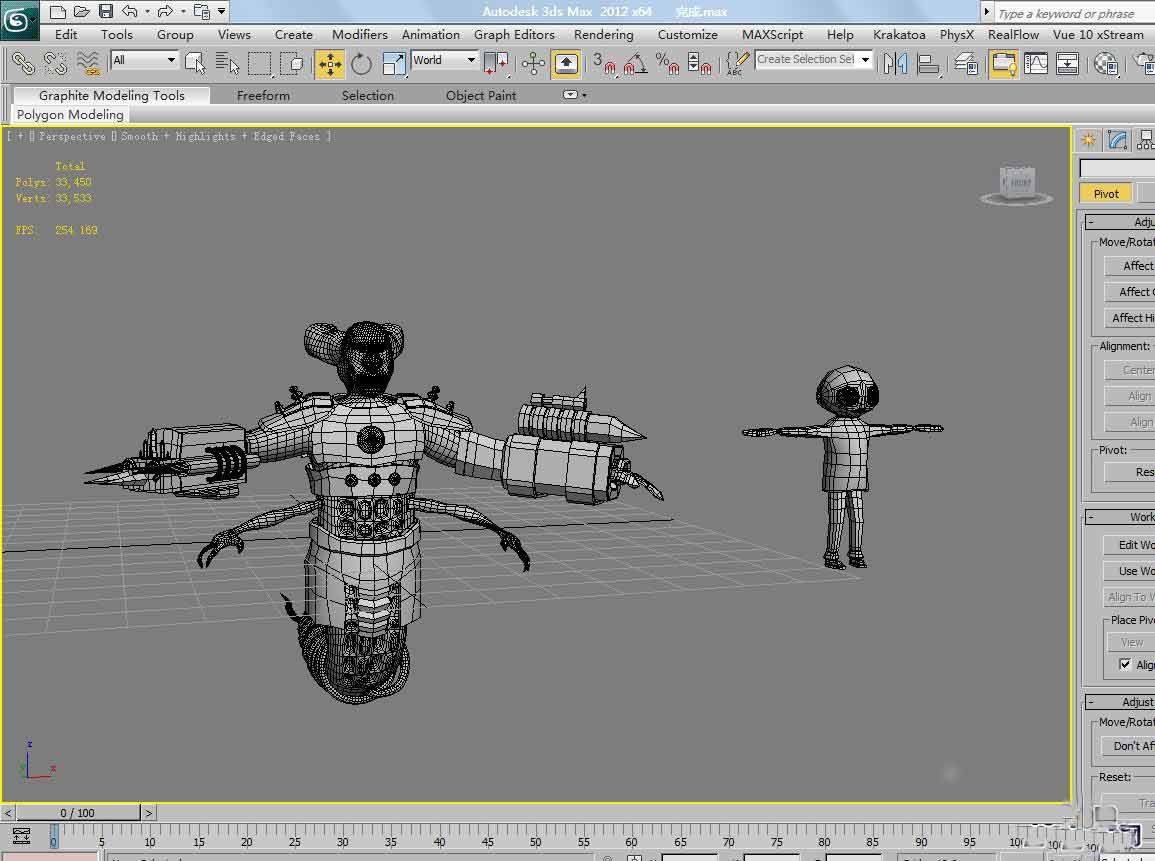Switch to the Freeform ribbon tab
The width and height of the screenshot is (1155, 861).
[x=263, y=96]
